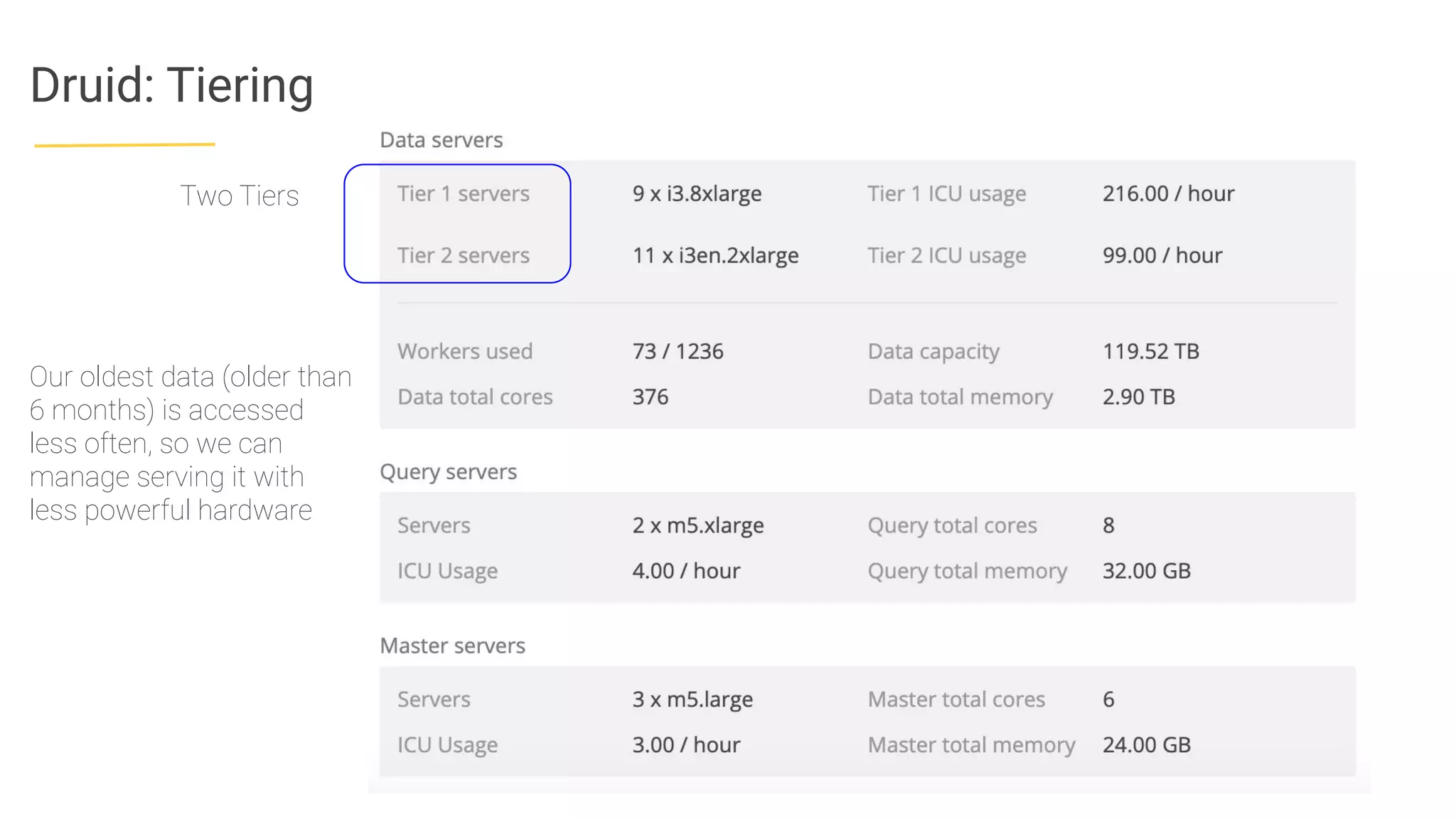Click the '8' query cores value
This screenshot has height=819, width=1456.
(x=1108, y=525)
